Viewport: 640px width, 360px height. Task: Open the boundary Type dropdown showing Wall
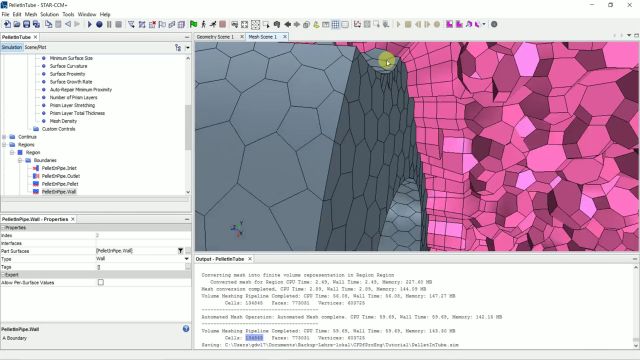click(187, 259)
